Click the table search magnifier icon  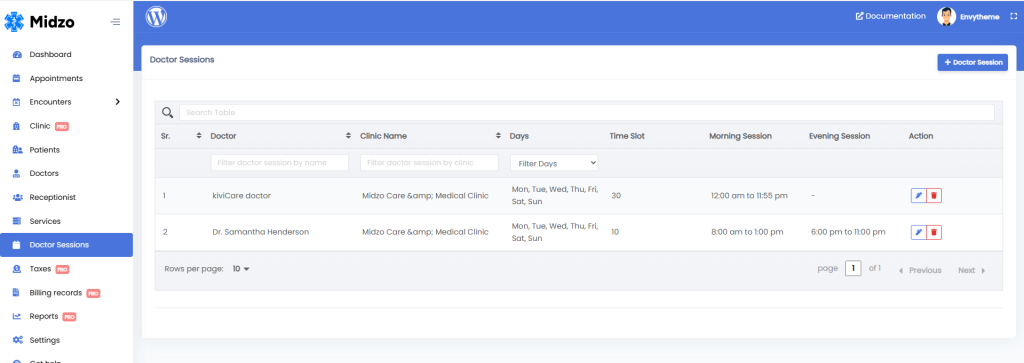(x=167, y=112)
